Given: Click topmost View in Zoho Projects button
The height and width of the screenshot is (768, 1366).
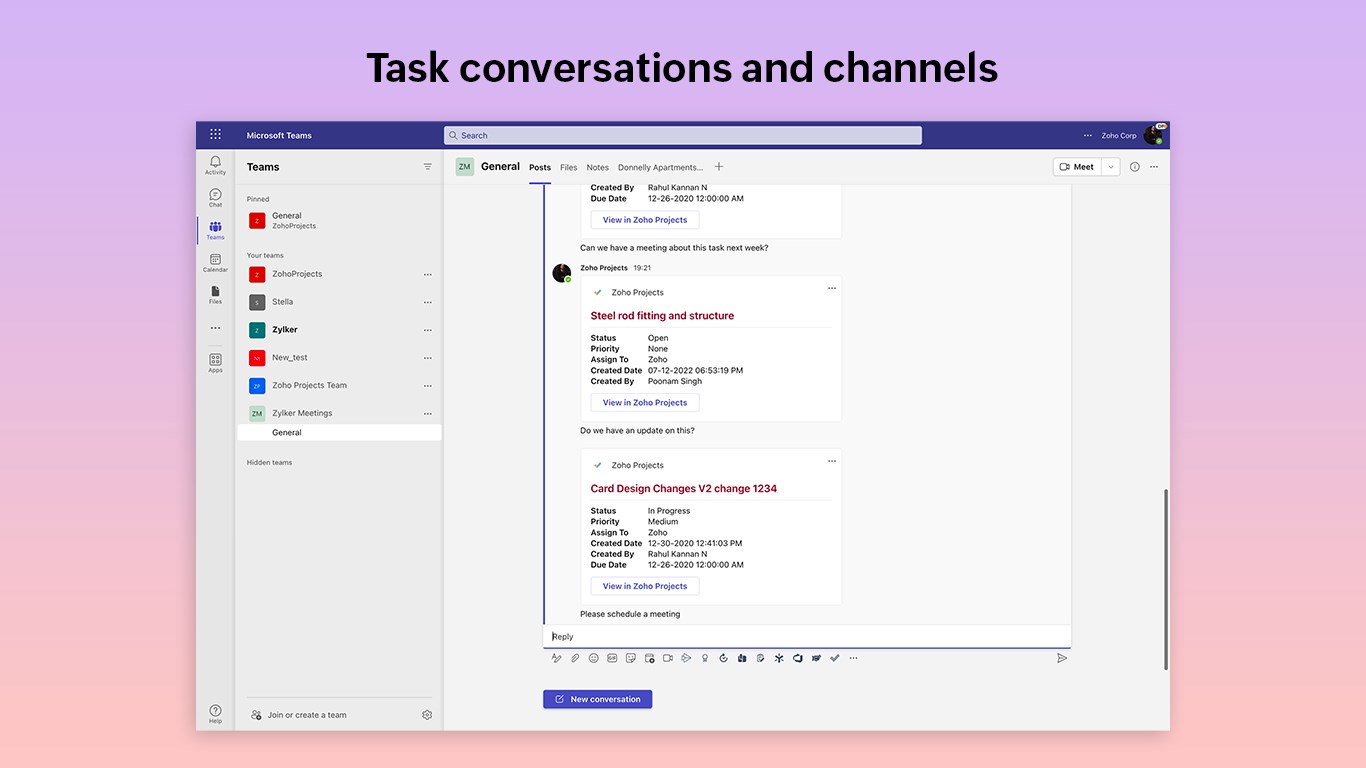Looking at the screenshot, I should coord(645,220).
